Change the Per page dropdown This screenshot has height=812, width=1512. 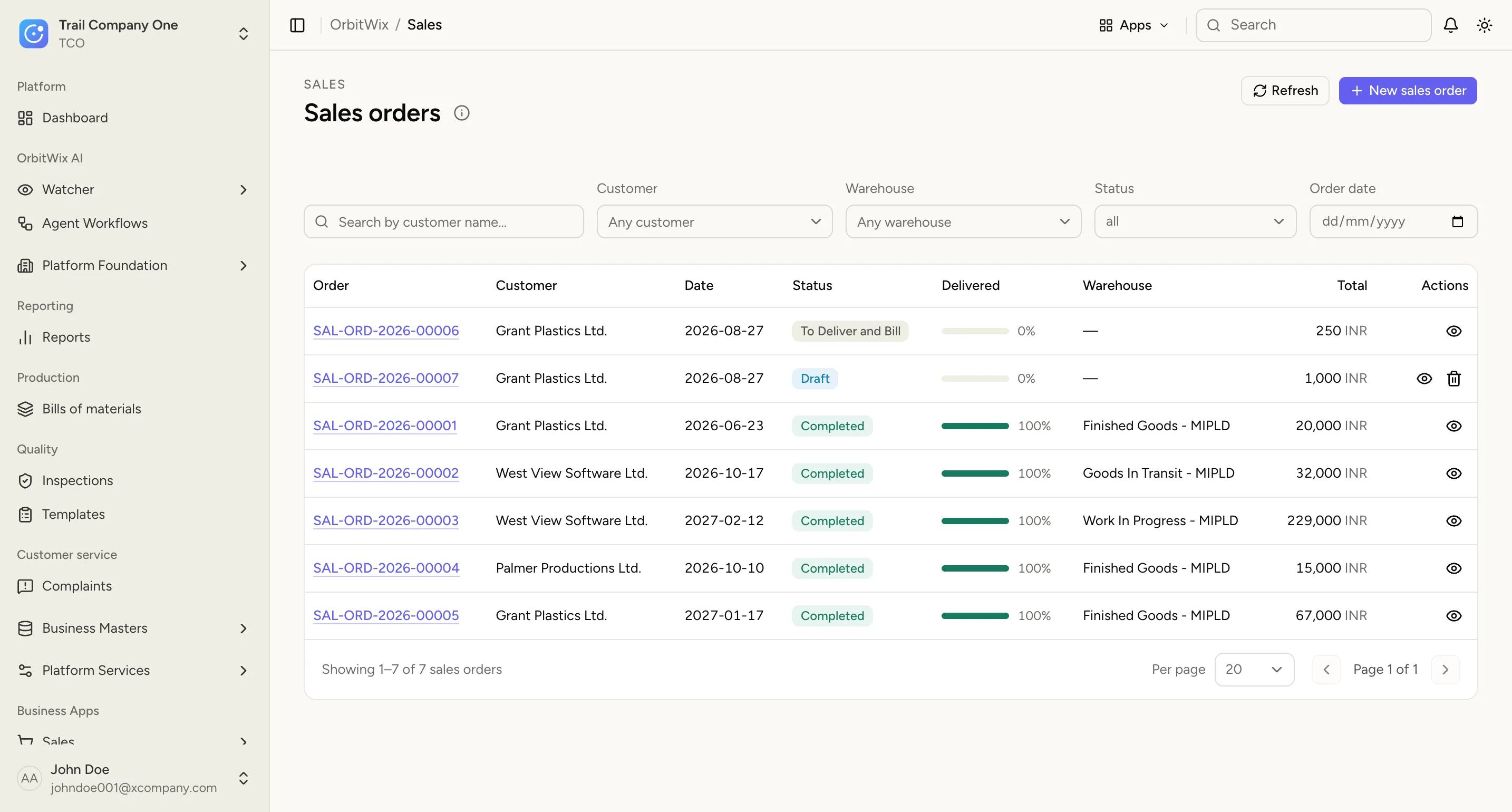tap(1254, 669)
